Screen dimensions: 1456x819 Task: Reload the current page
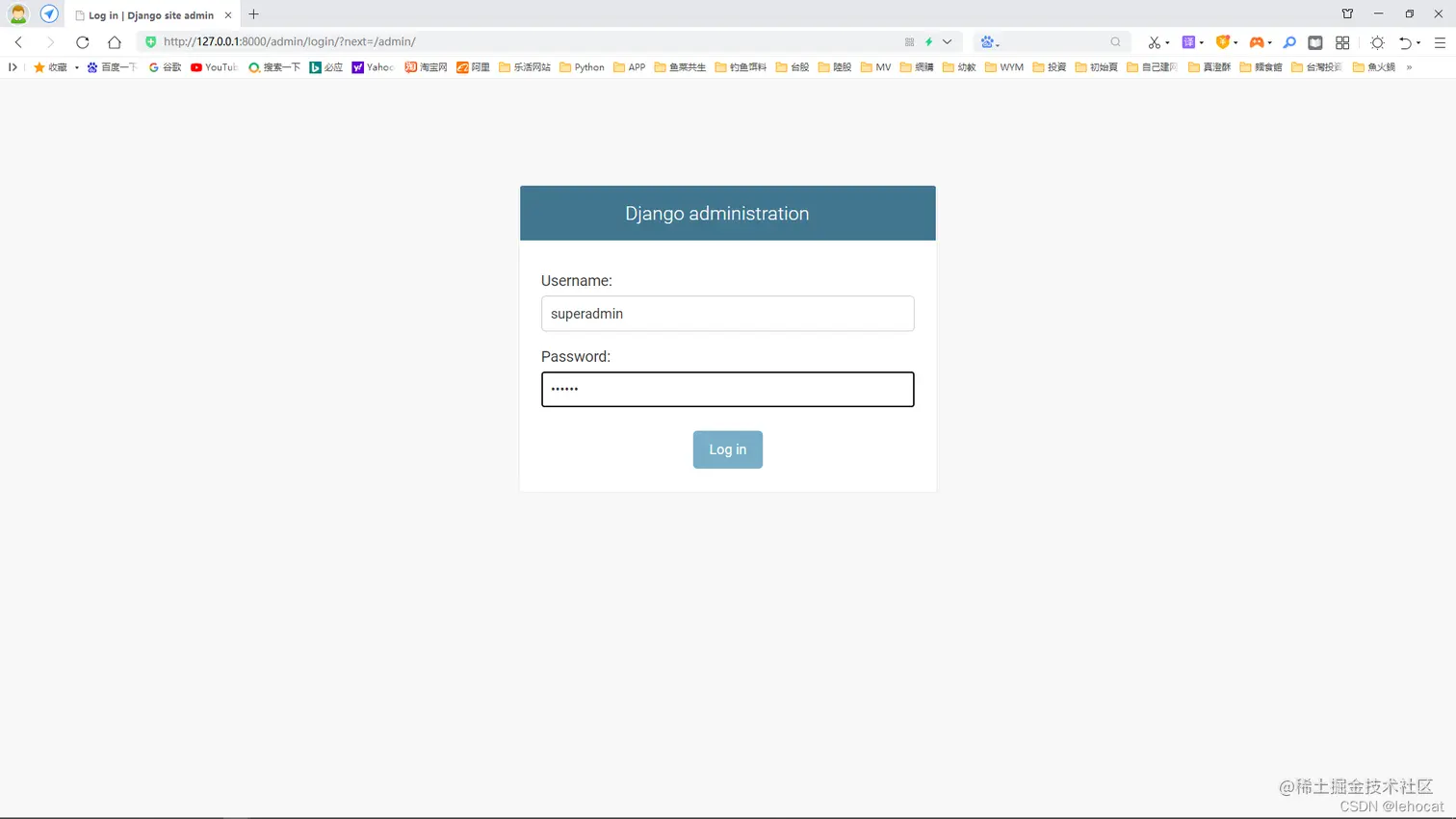coord(83,42)
